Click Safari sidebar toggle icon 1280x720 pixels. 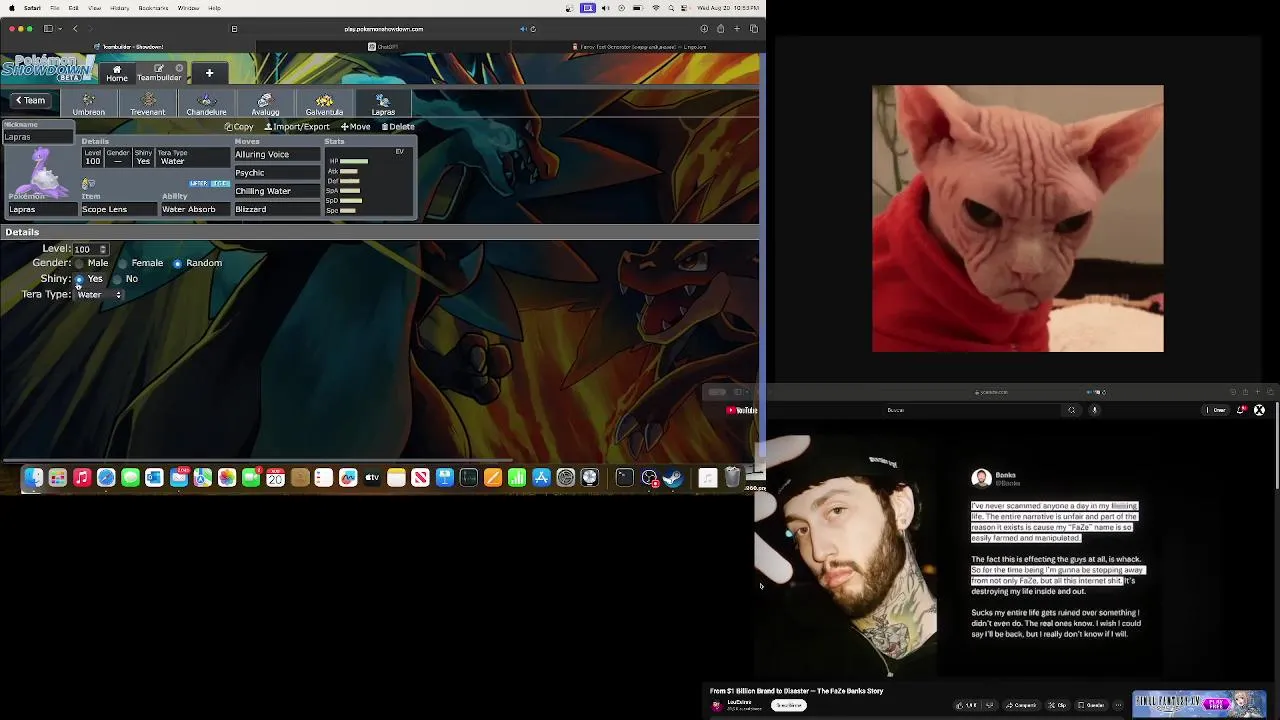point(48,29)
